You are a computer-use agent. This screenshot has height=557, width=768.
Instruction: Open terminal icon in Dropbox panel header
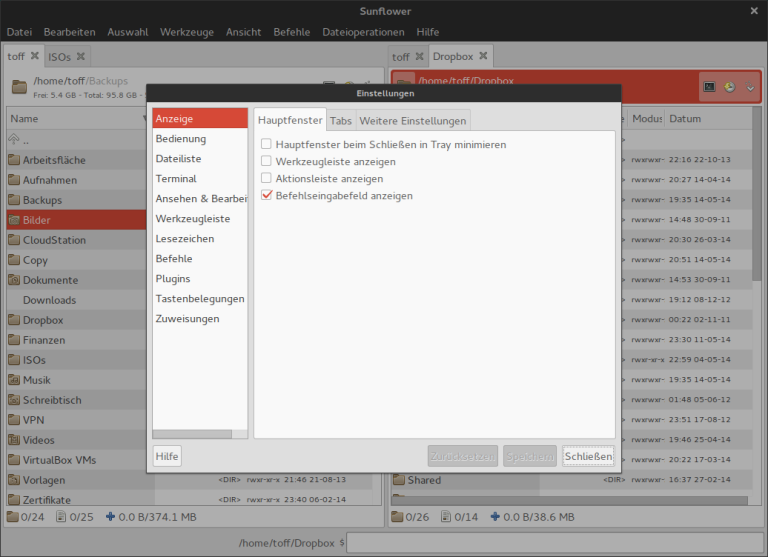(709, 87)
